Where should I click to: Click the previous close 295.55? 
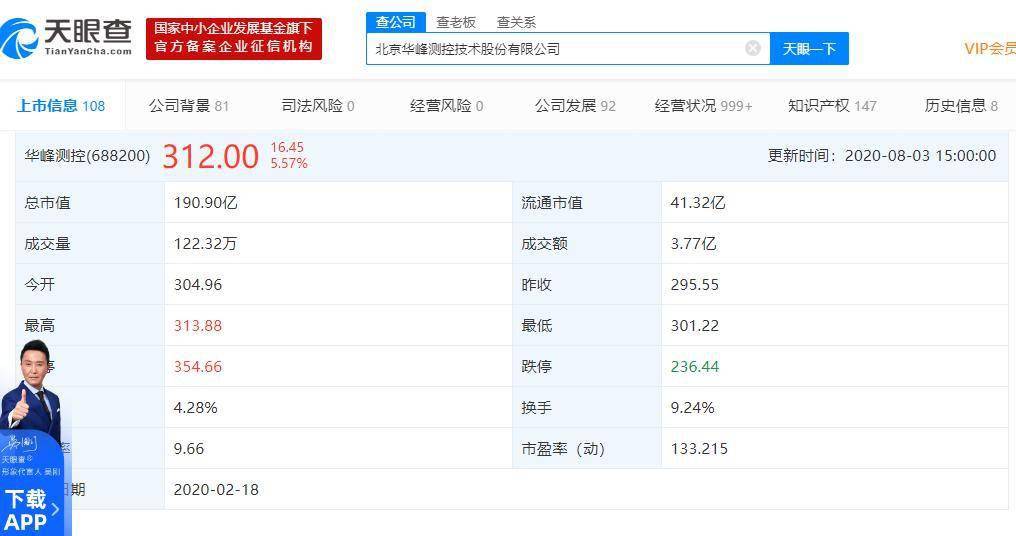point(695,285)
